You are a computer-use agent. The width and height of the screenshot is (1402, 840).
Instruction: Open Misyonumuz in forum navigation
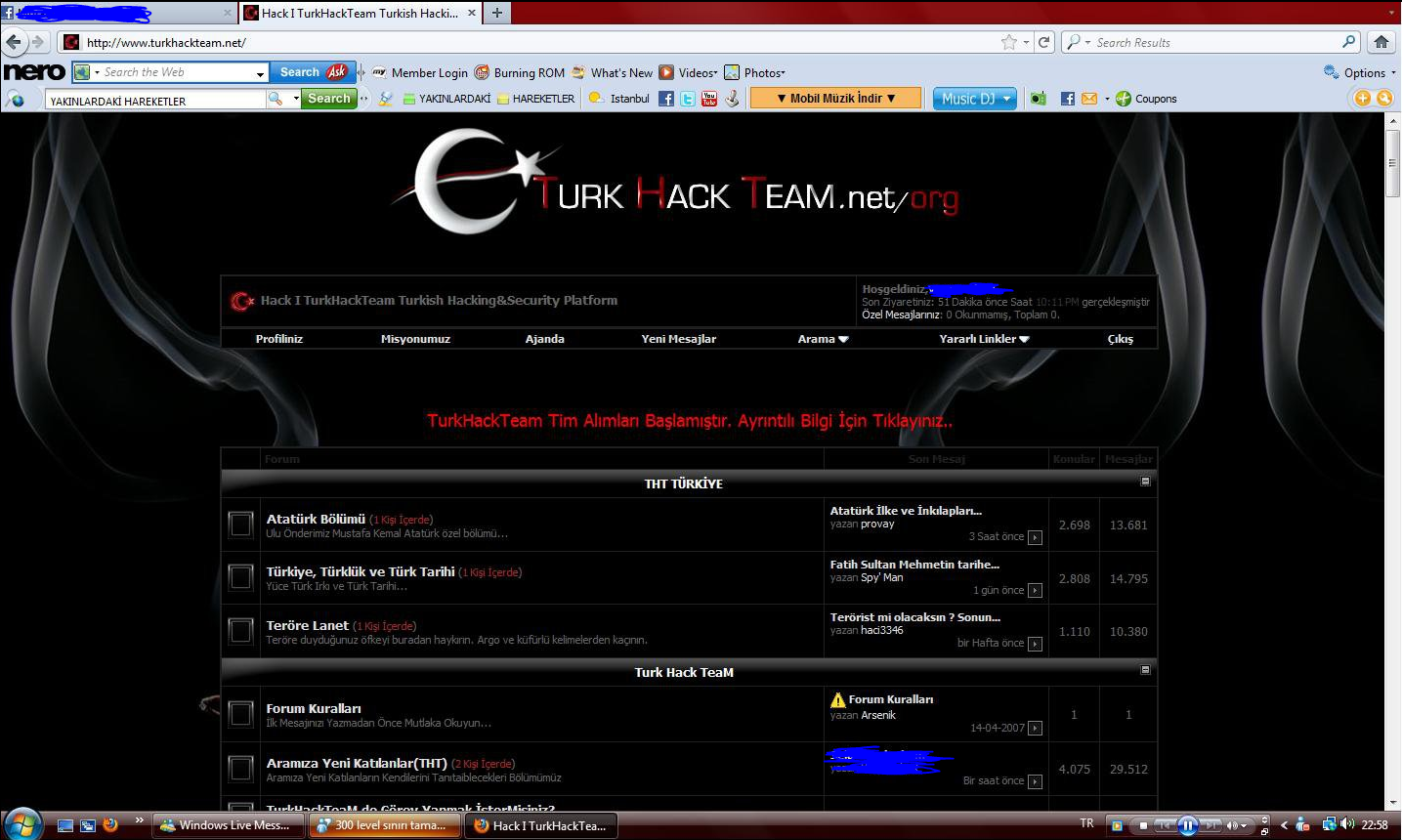(415, 339)
